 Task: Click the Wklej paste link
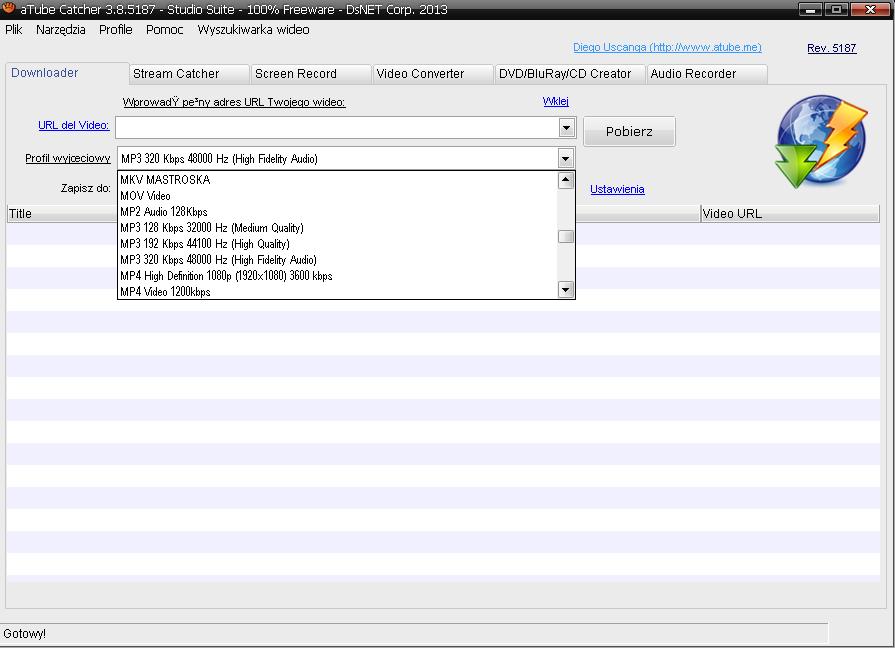555,101
